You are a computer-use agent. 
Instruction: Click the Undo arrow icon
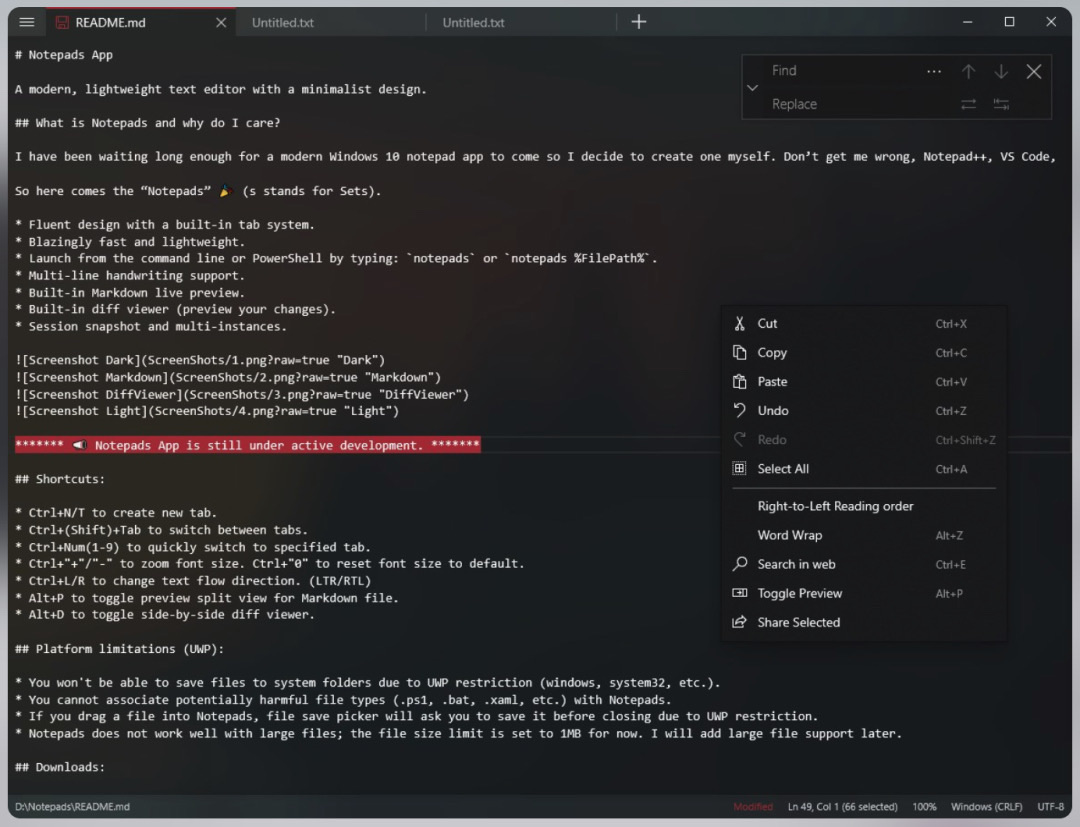click(739, 410)
